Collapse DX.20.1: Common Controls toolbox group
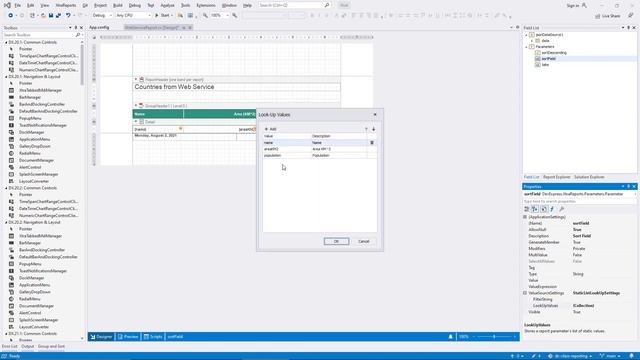 (x=6, y=42)
